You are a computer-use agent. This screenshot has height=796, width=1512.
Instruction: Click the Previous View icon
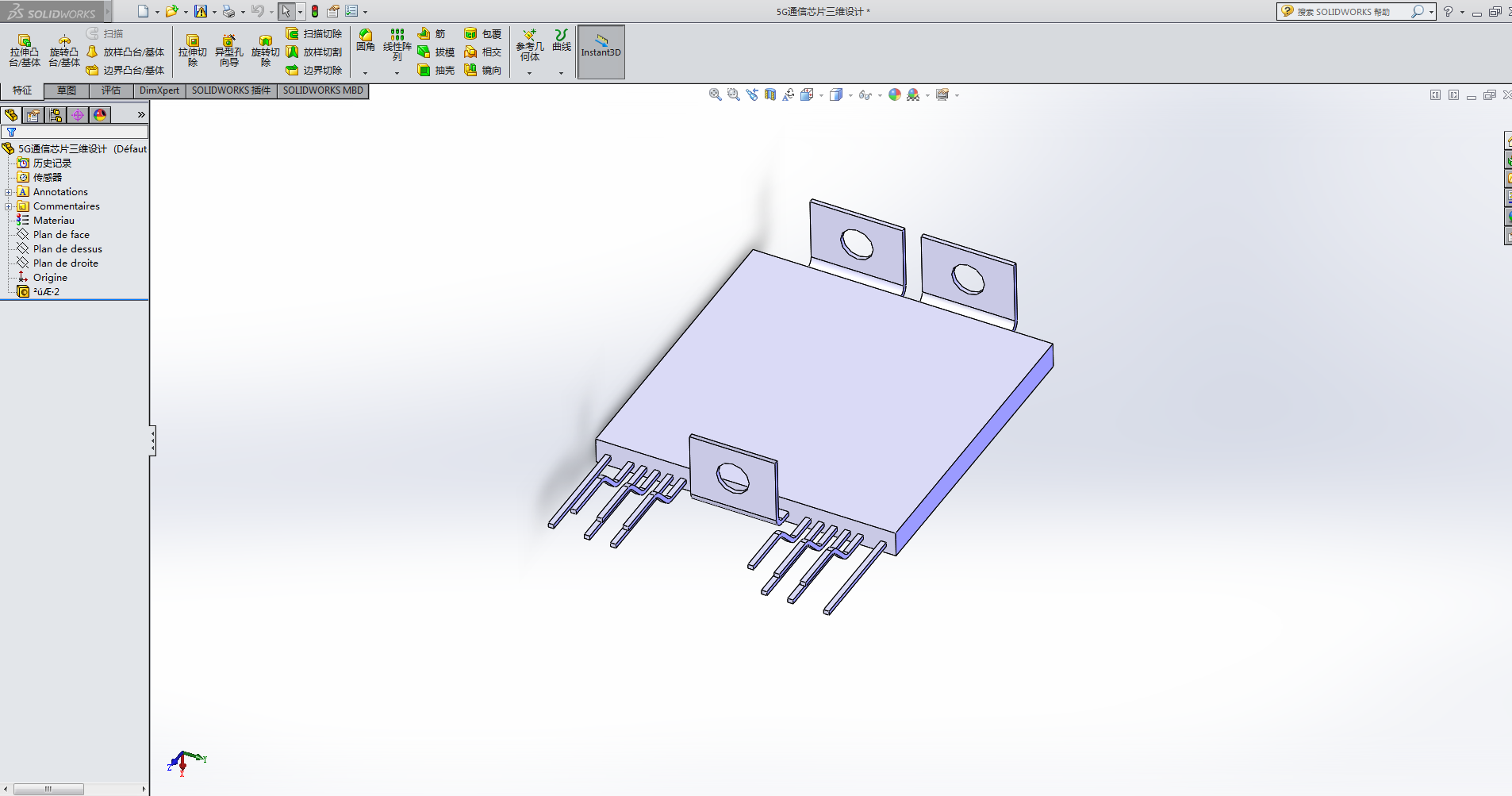(x=752, y=95)
